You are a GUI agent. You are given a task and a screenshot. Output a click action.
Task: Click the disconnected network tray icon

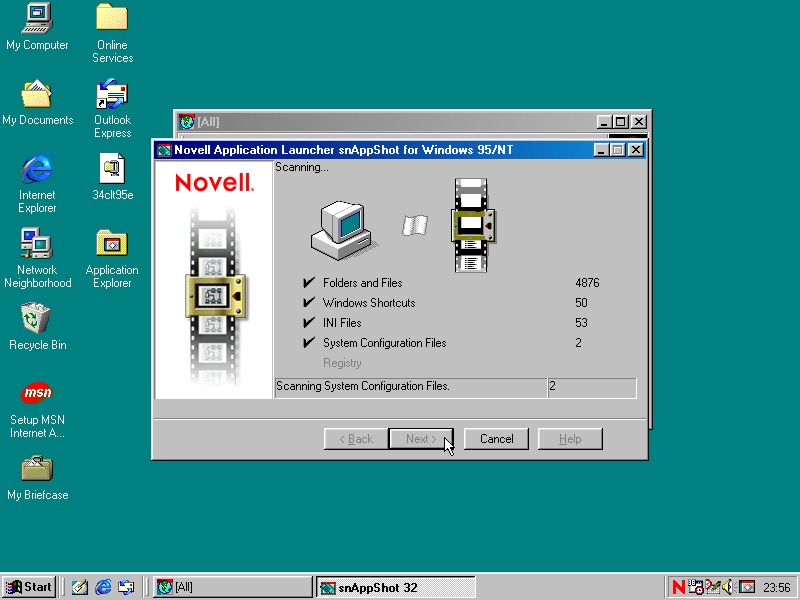point(713,587)
